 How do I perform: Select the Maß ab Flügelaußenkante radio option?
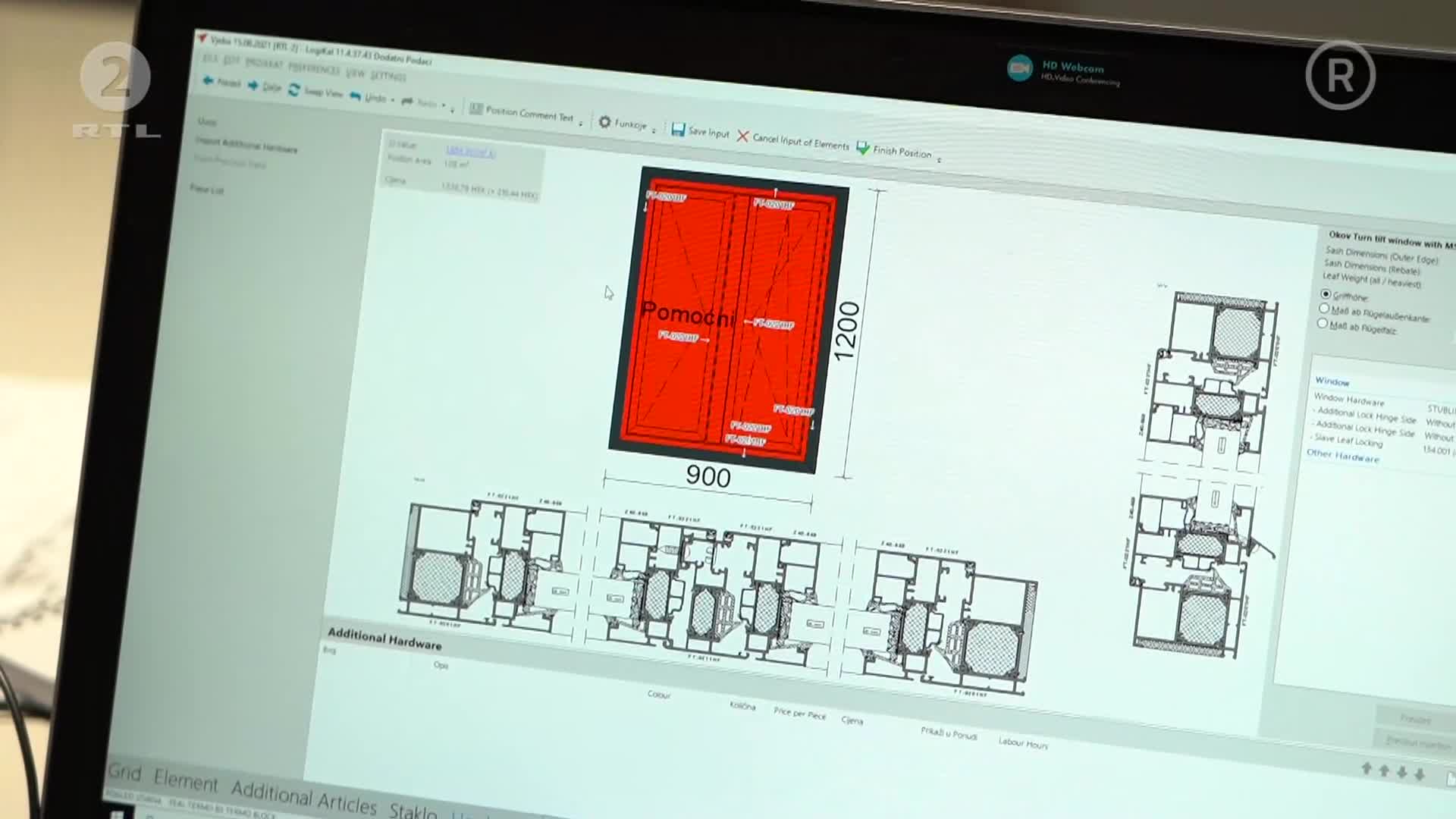tap(1324, 309)
